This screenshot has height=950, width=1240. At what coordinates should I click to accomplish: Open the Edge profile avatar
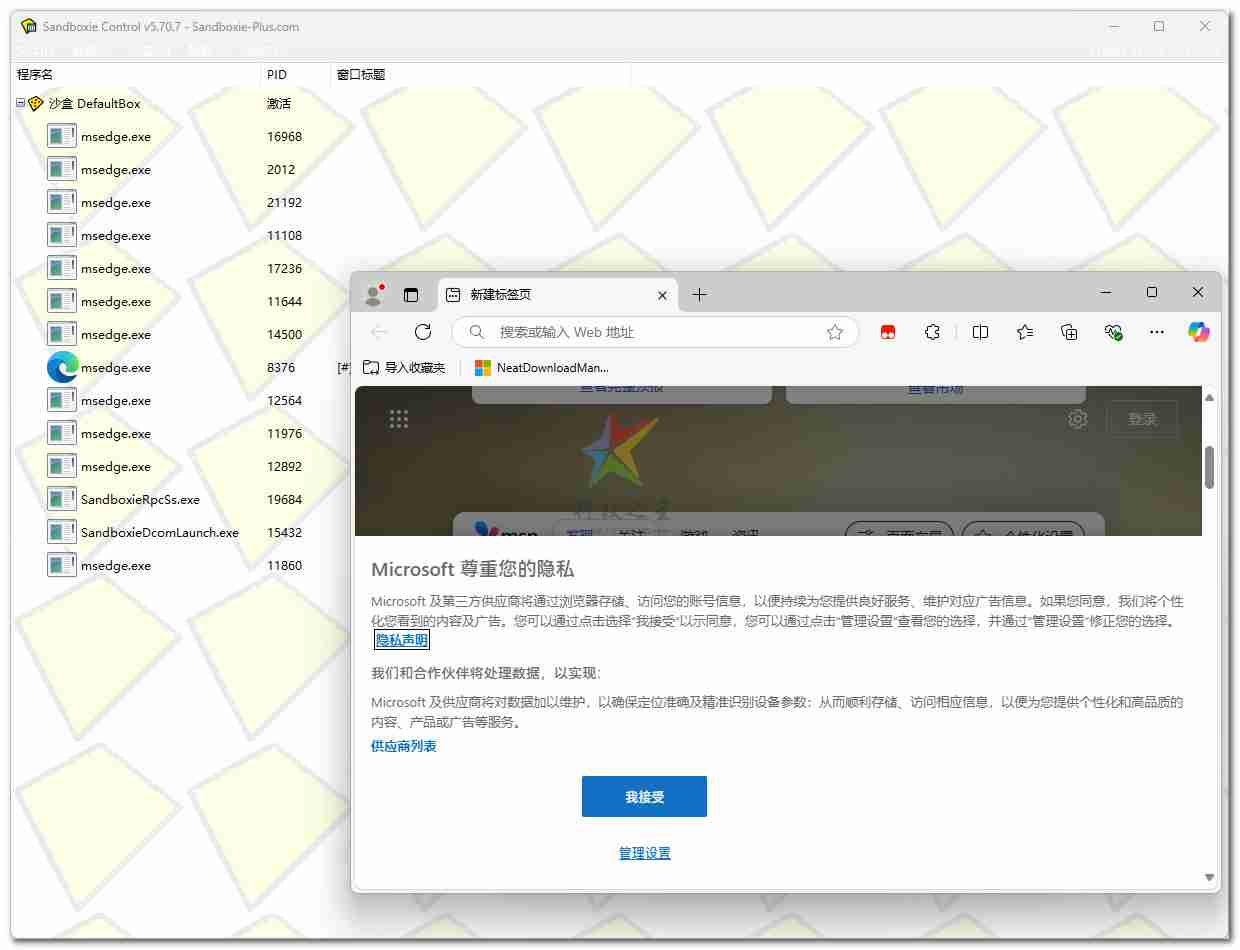374,294
